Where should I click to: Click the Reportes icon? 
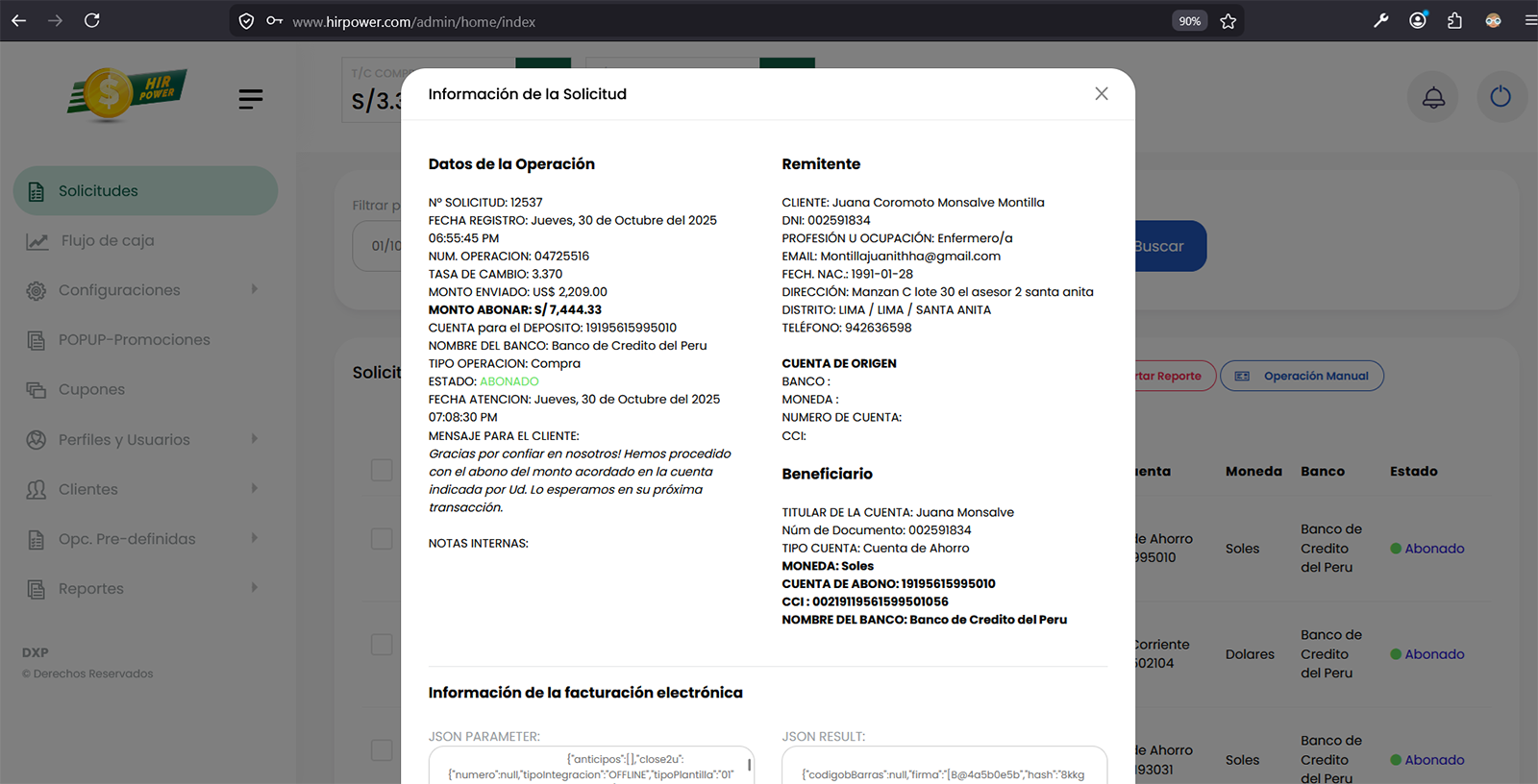[x=37, y=589]
